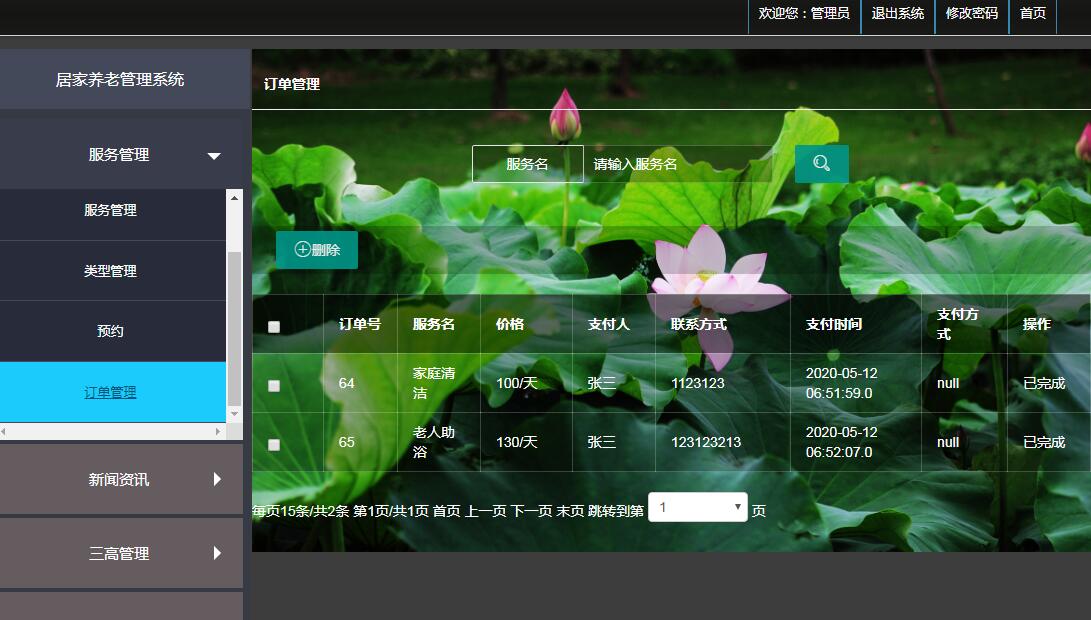The height and width of the screenshot is (620, 1091).
Task: Click 已完成 status for order 64
Action: (1044, 383)
